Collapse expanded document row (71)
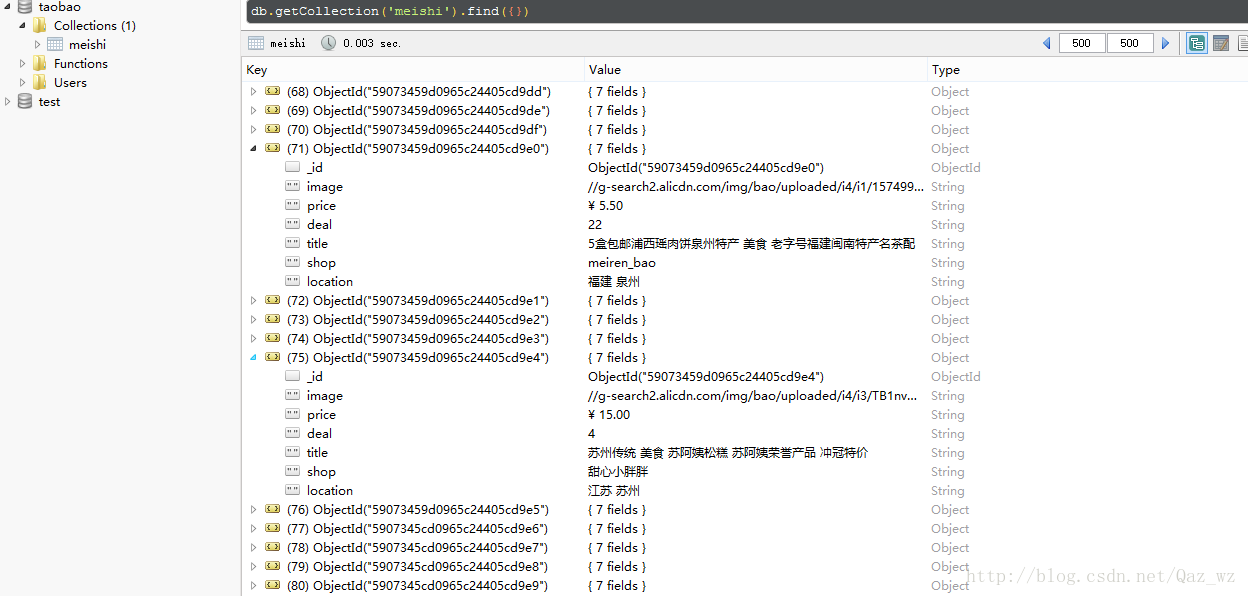Viewport: 1248px width, 596px height. [x=254, y=148]
